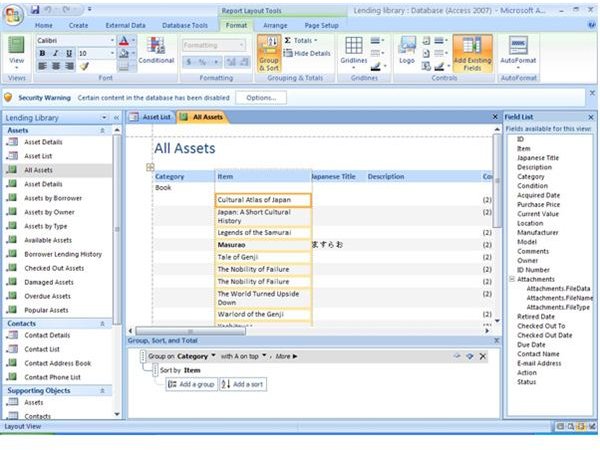Open the Gridlines options
Image resolution: width=600 pixels, height=450 pixels.
(x=354, y=50)
